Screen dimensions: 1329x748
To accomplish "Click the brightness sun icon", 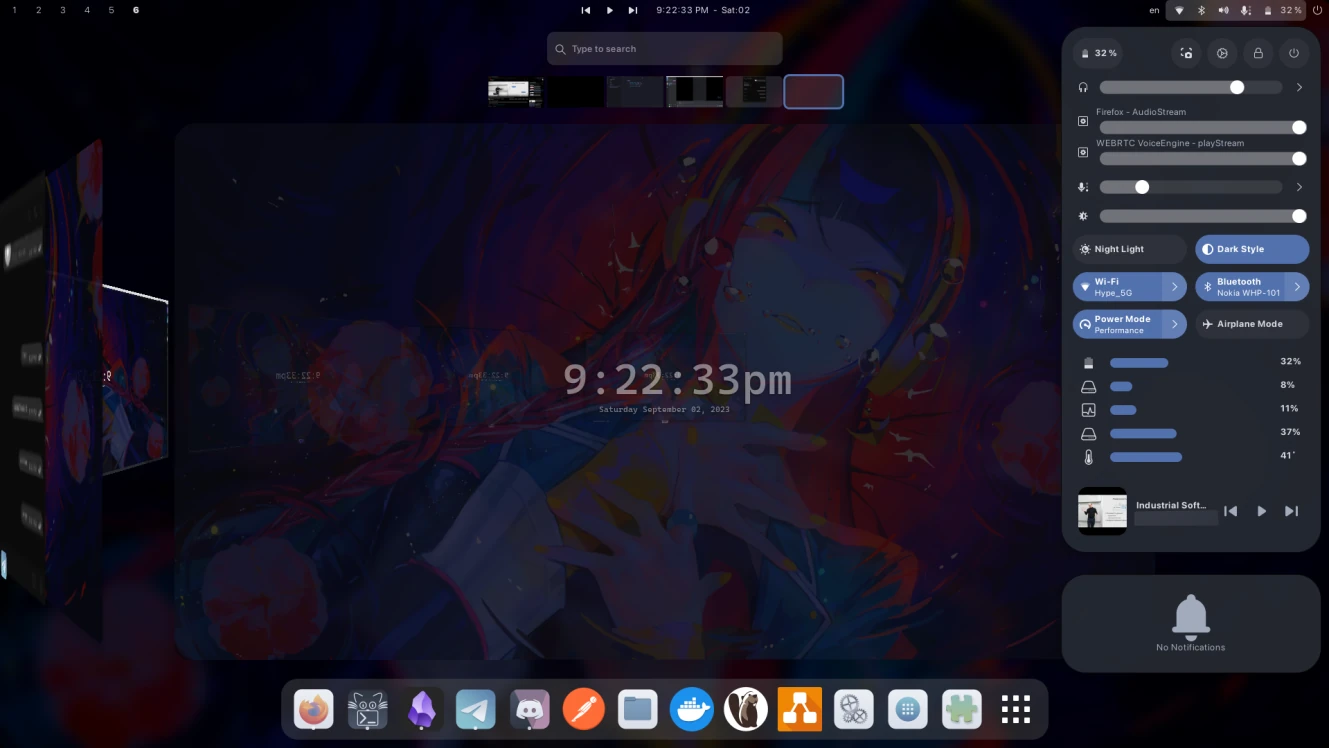I will 1083,216.
